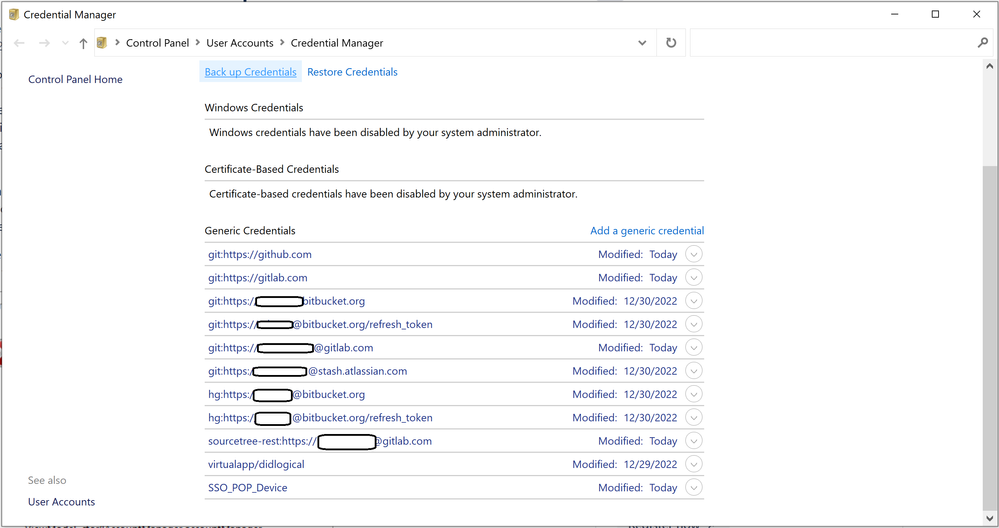
Task: Open address bar history dropdown
Action: [642, 43]
